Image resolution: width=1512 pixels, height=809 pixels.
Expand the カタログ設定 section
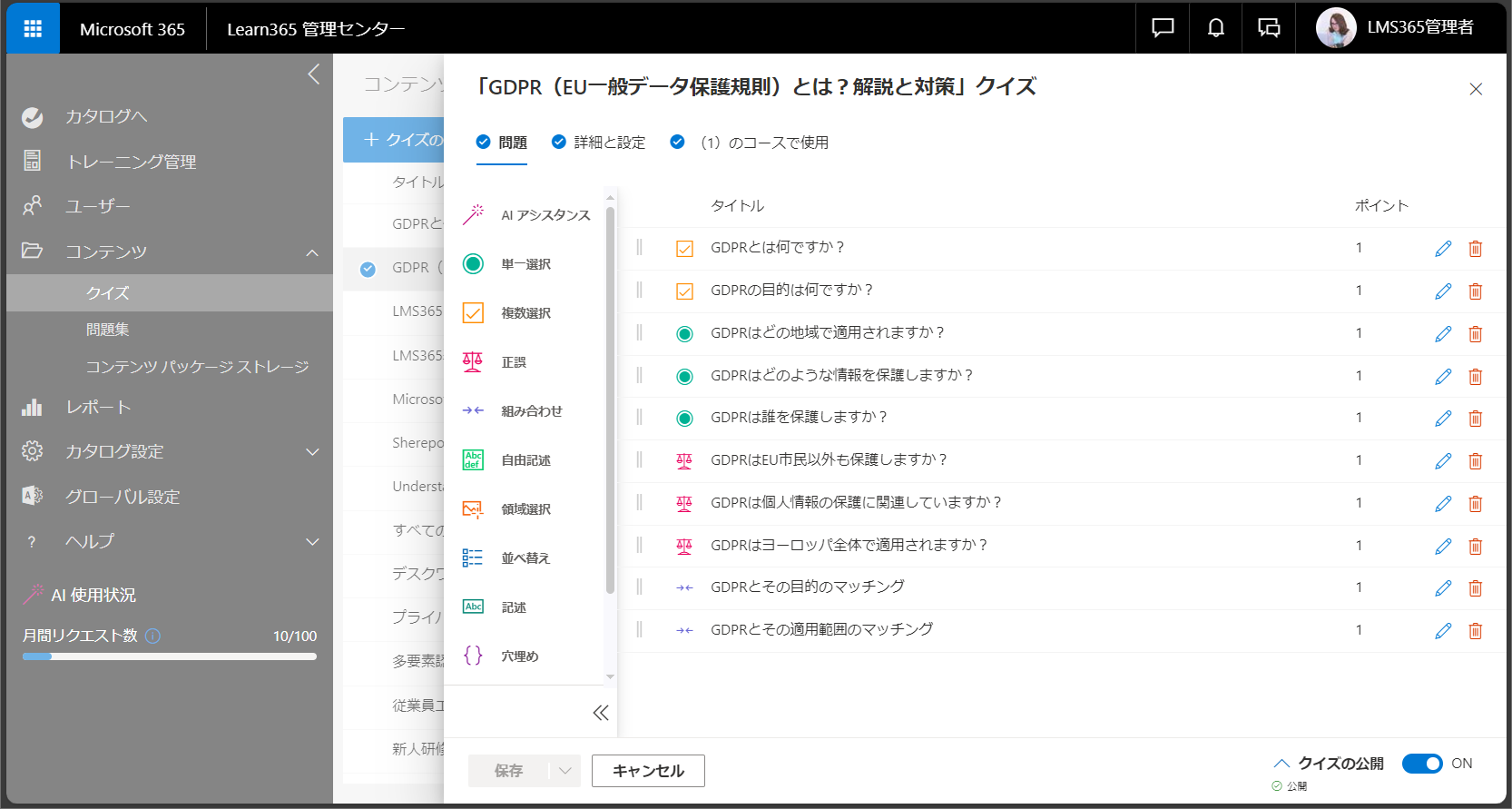(x=312, y=452)
